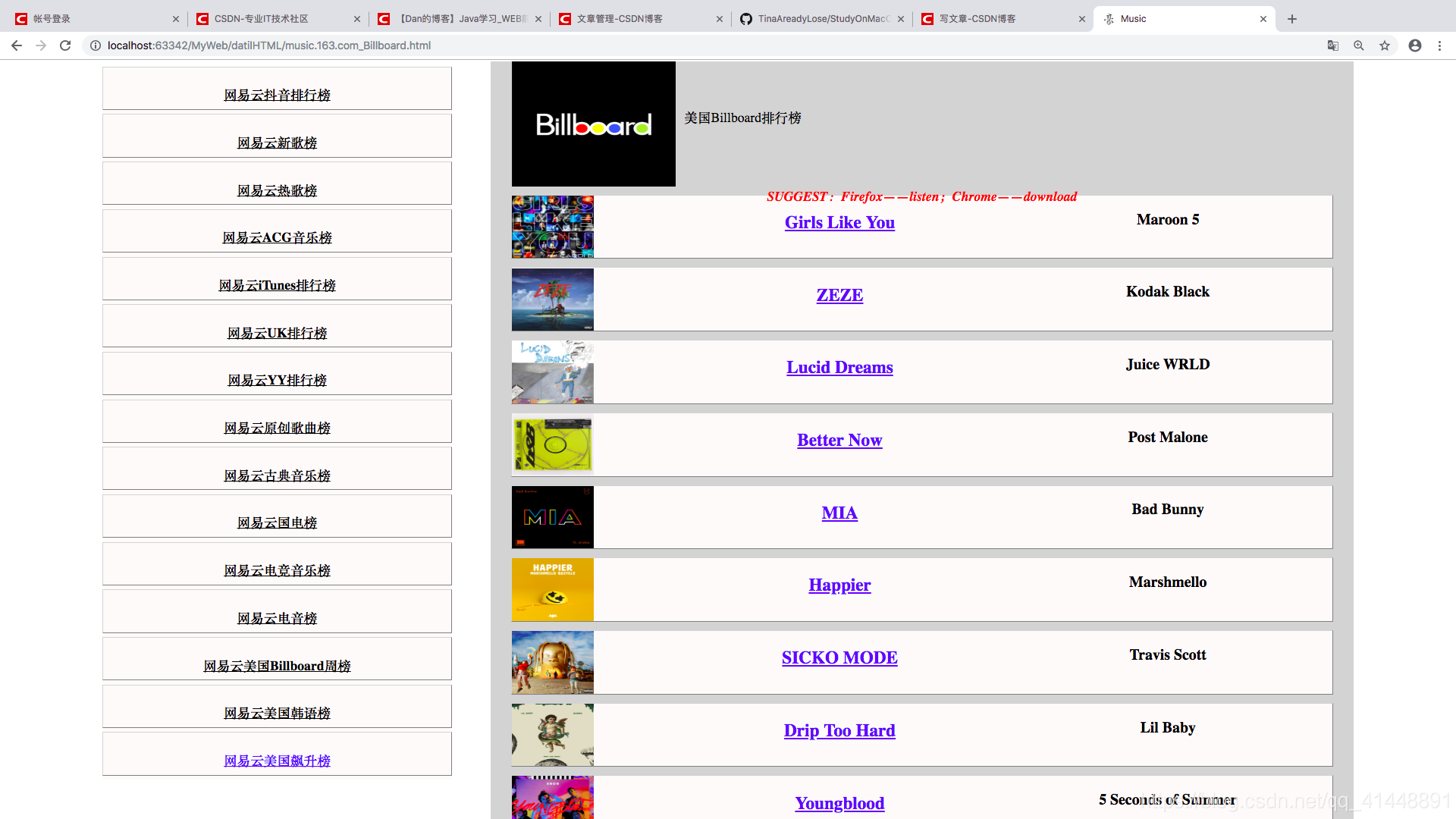
Task: Play the ZEZE song link
Action: pyautogui.click(x=839, y=295)
